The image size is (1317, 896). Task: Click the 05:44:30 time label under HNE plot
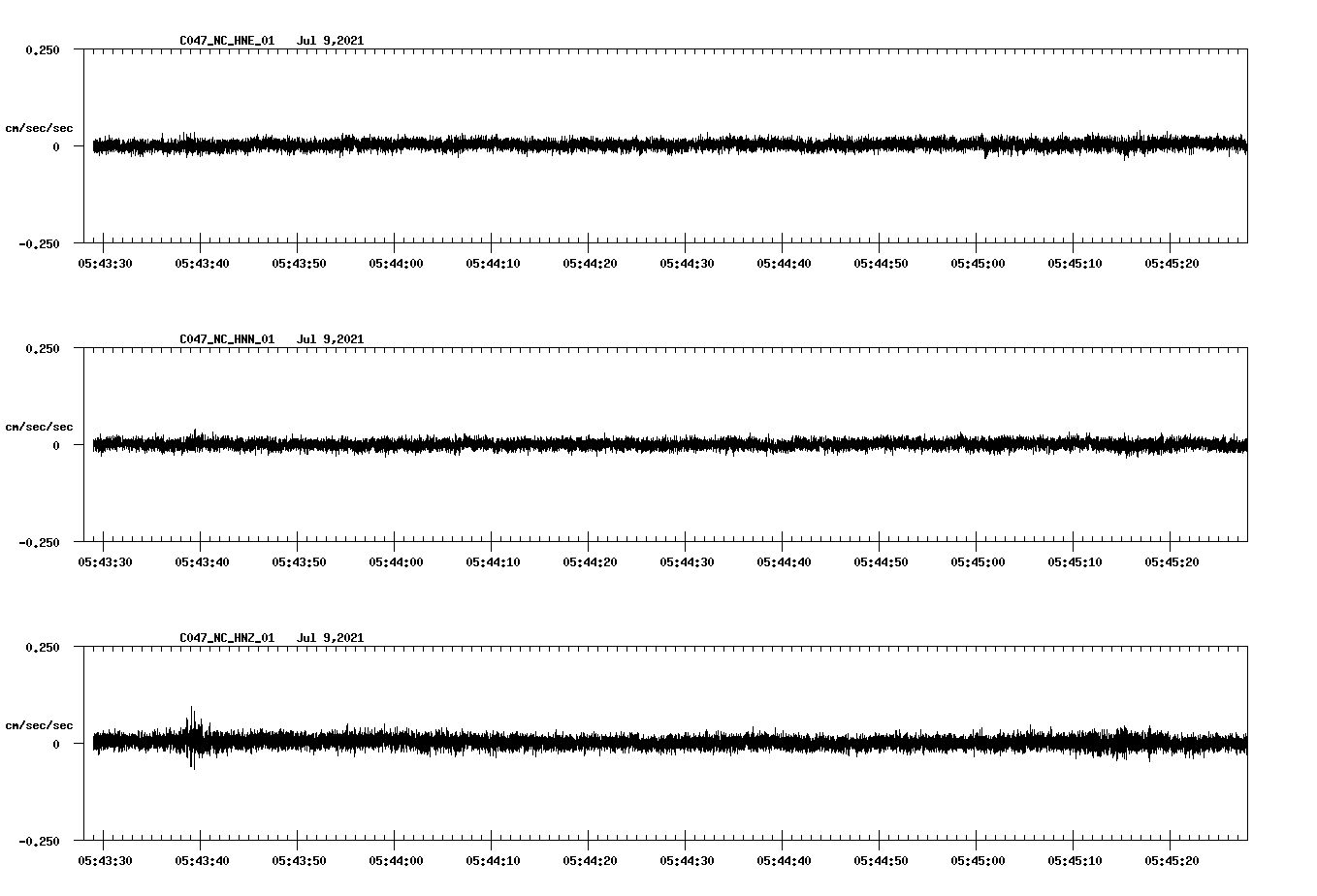(687, 264)
